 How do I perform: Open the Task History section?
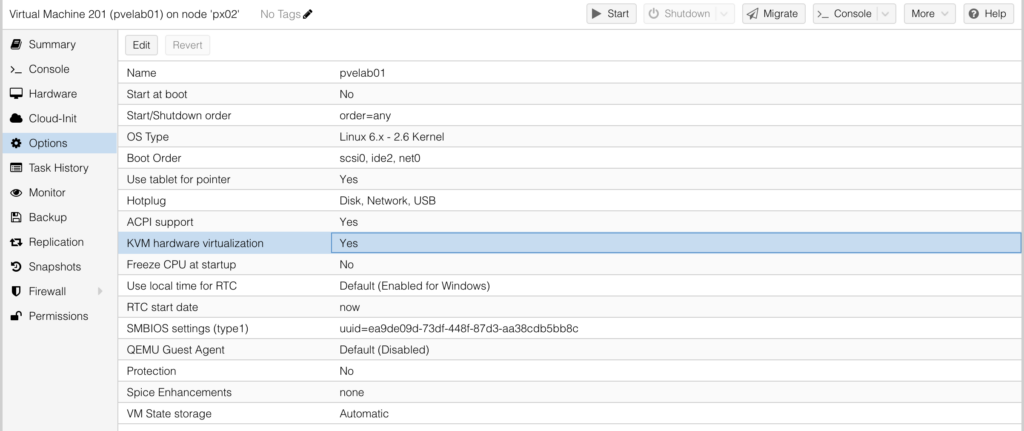58,168
